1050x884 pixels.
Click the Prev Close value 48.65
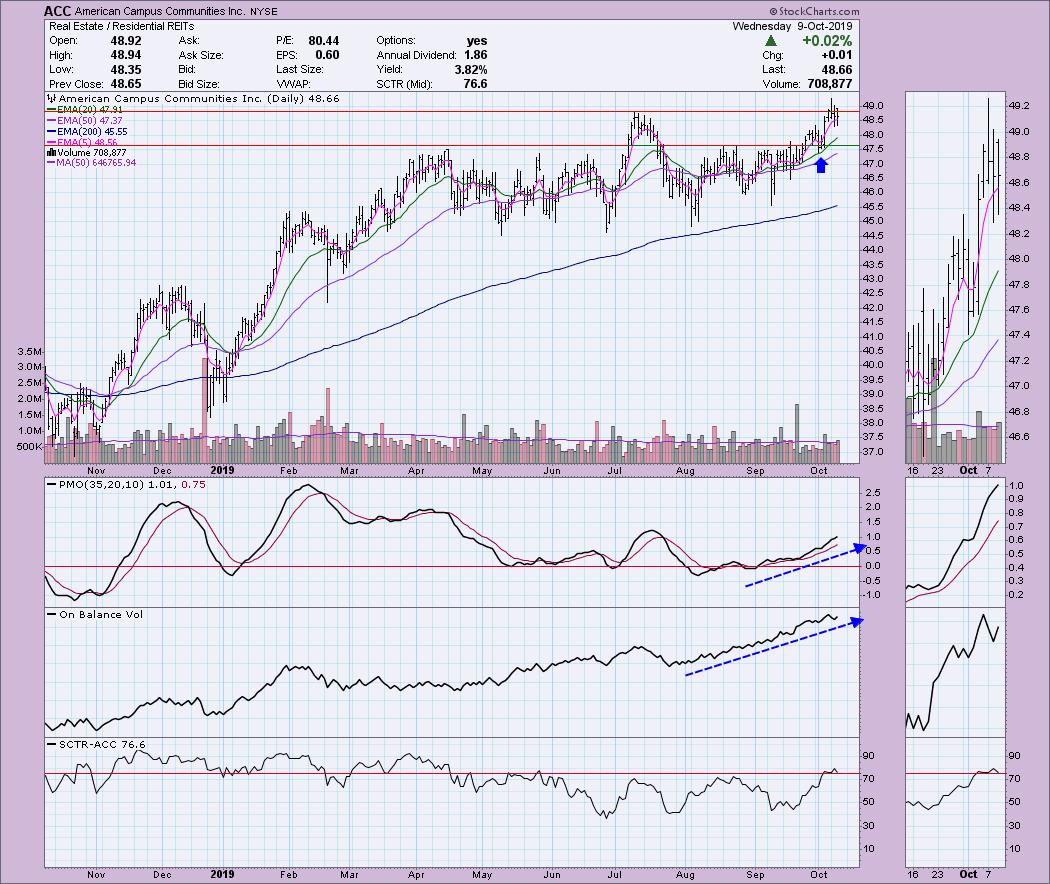[x=126, y=84]
